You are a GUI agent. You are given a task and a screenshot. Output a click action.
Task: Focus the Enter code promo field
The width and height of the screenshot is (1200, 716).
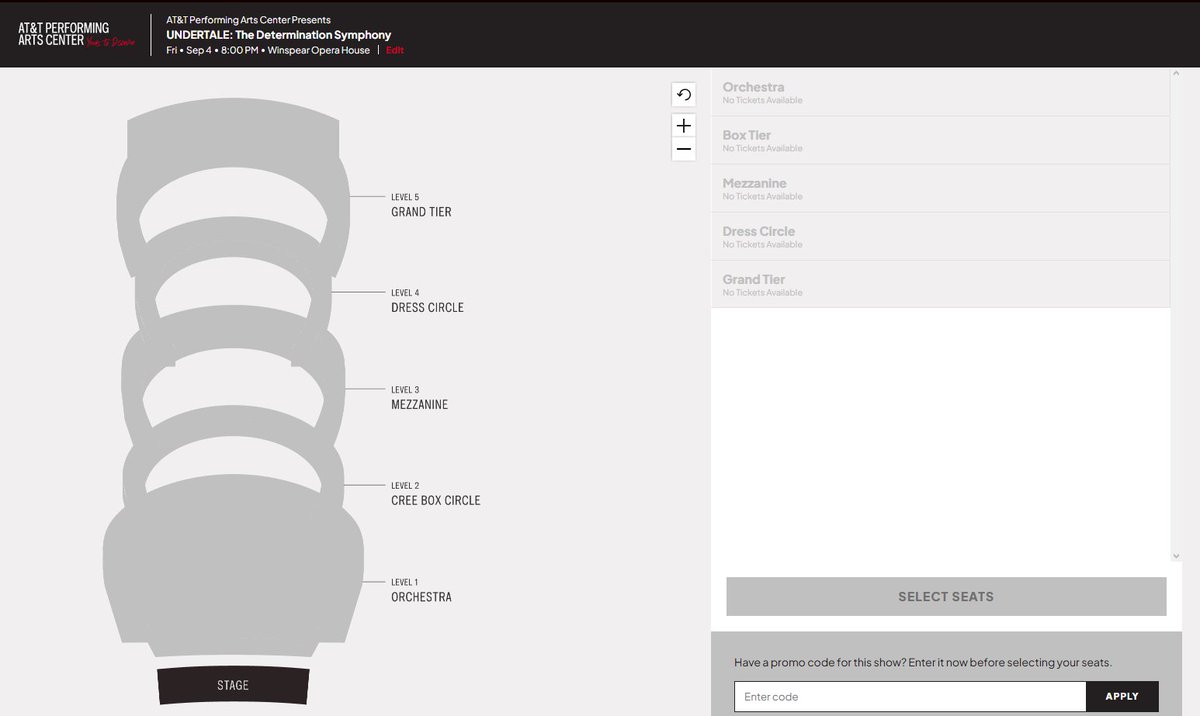pyautogui.click(x=910, y=696)
